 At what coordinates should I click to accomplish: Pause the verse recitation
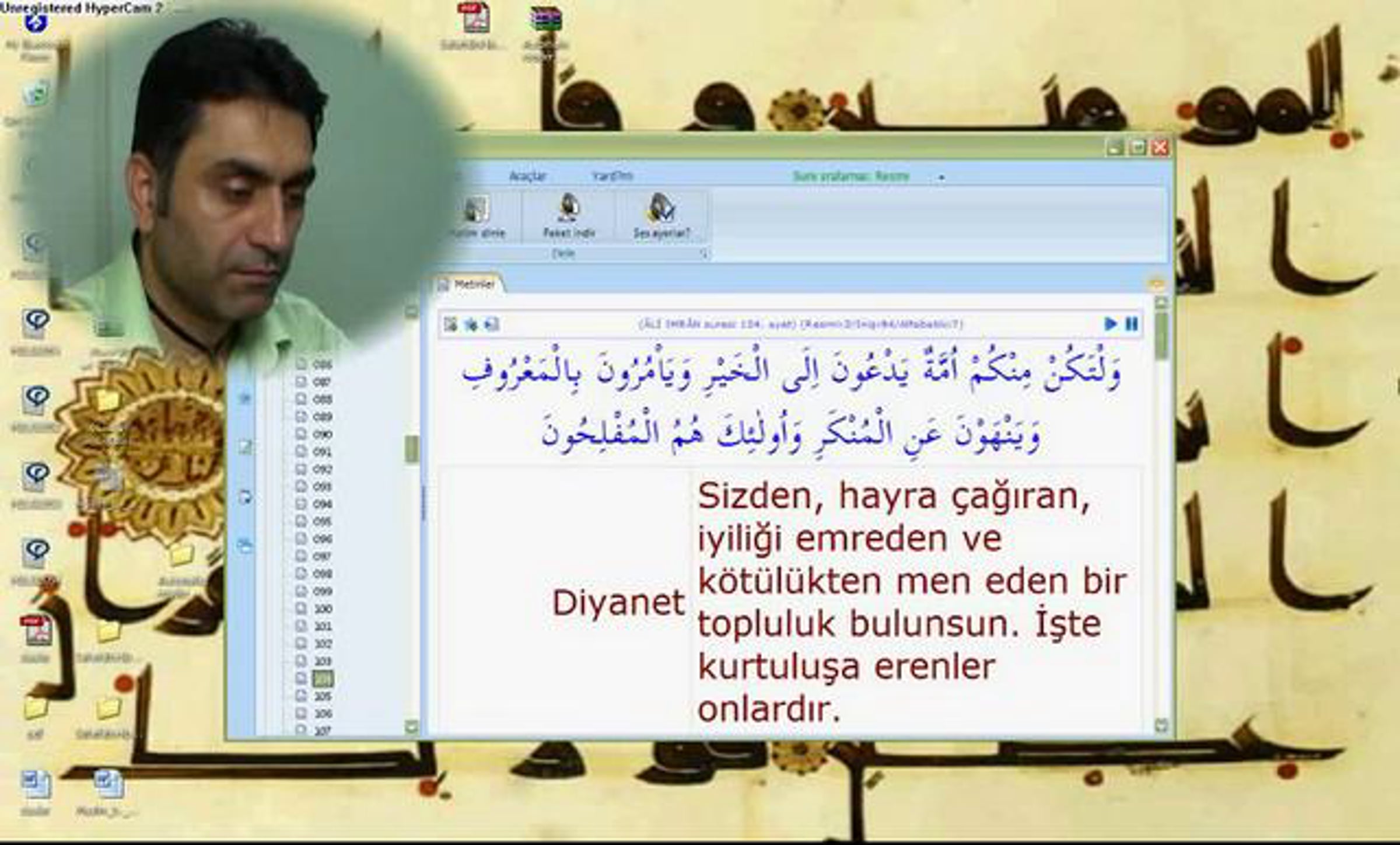tap(1132, 324)
